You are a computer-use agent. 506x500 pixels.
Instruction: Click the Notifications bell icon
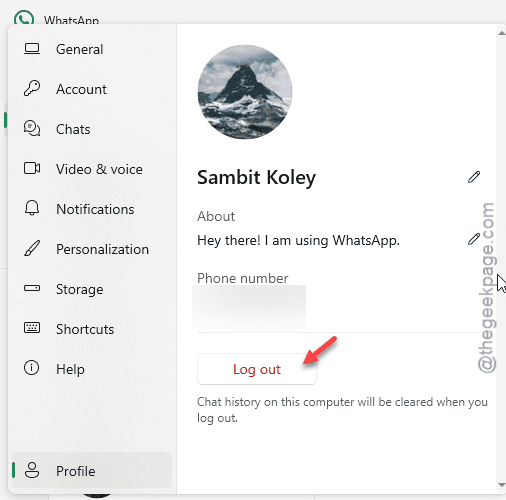click(32, 208)
